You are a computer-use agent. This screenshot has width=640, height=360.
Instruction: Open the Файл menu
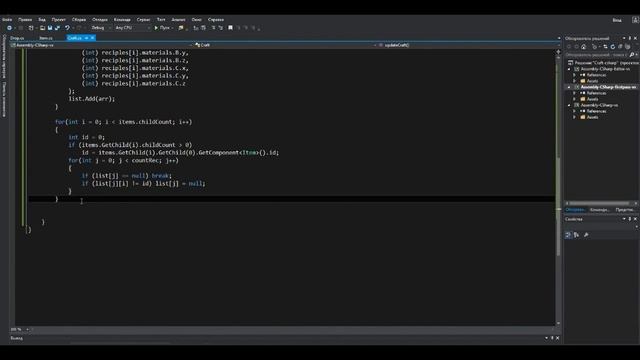(7, 20)
